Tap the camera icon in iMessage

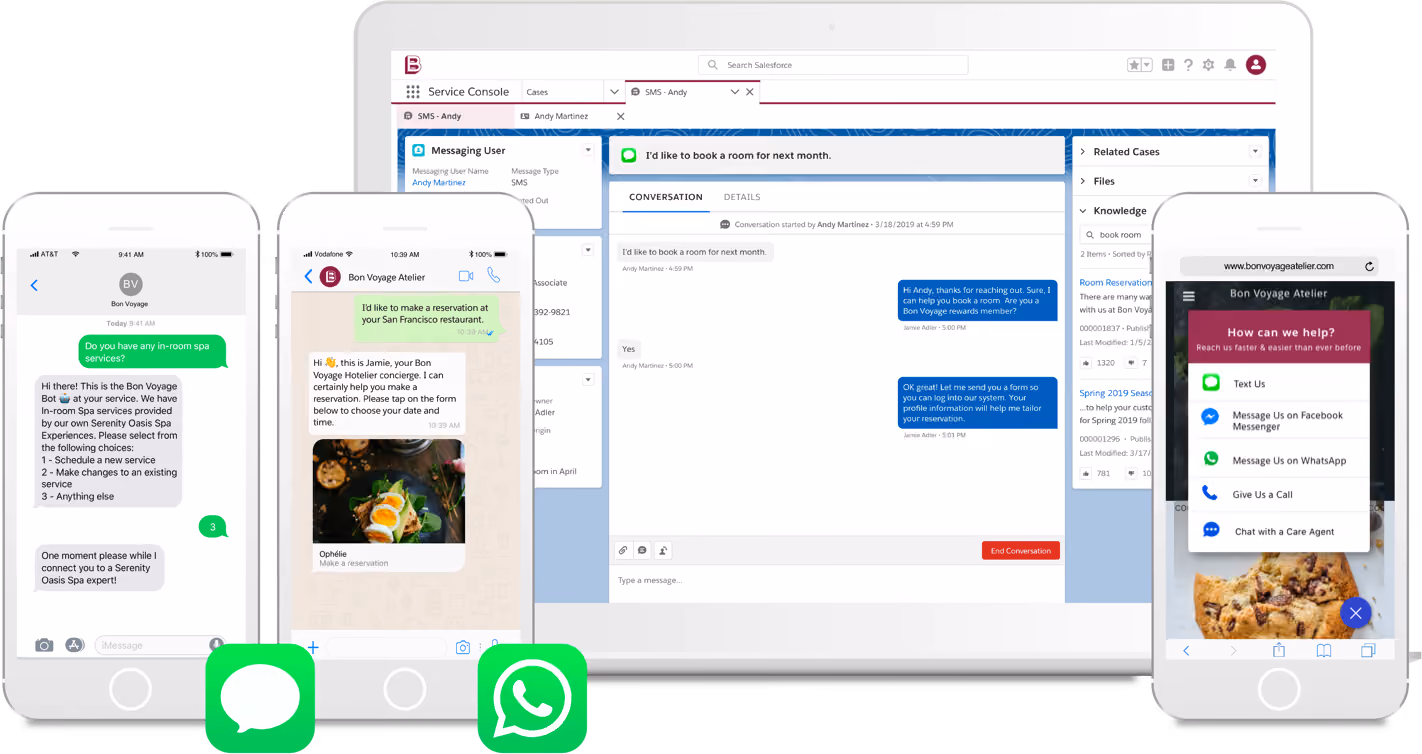tap(44, 645)
